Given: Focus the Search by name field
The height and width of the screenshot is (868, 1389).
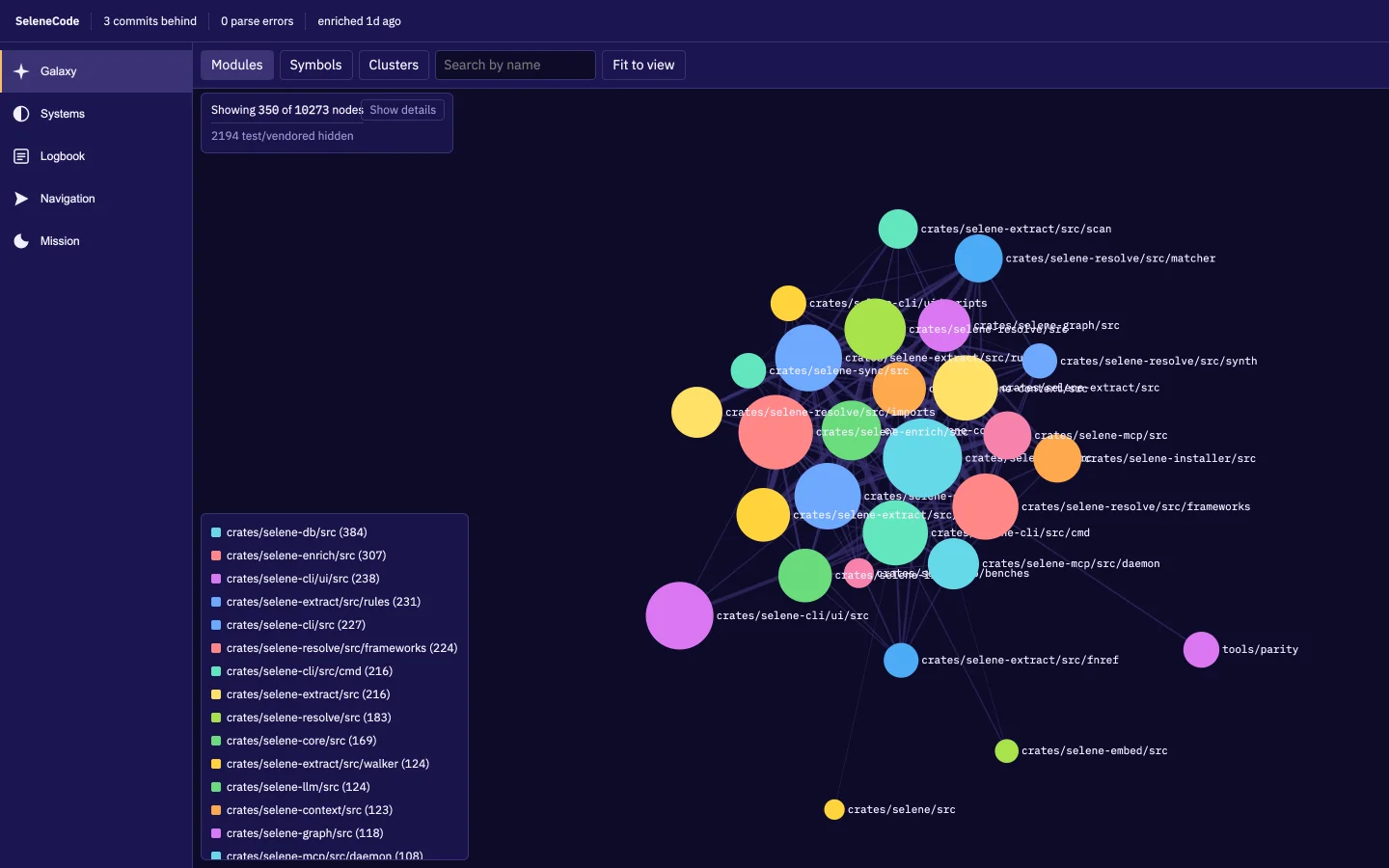Looking at the screenshot, I should 515,65.
